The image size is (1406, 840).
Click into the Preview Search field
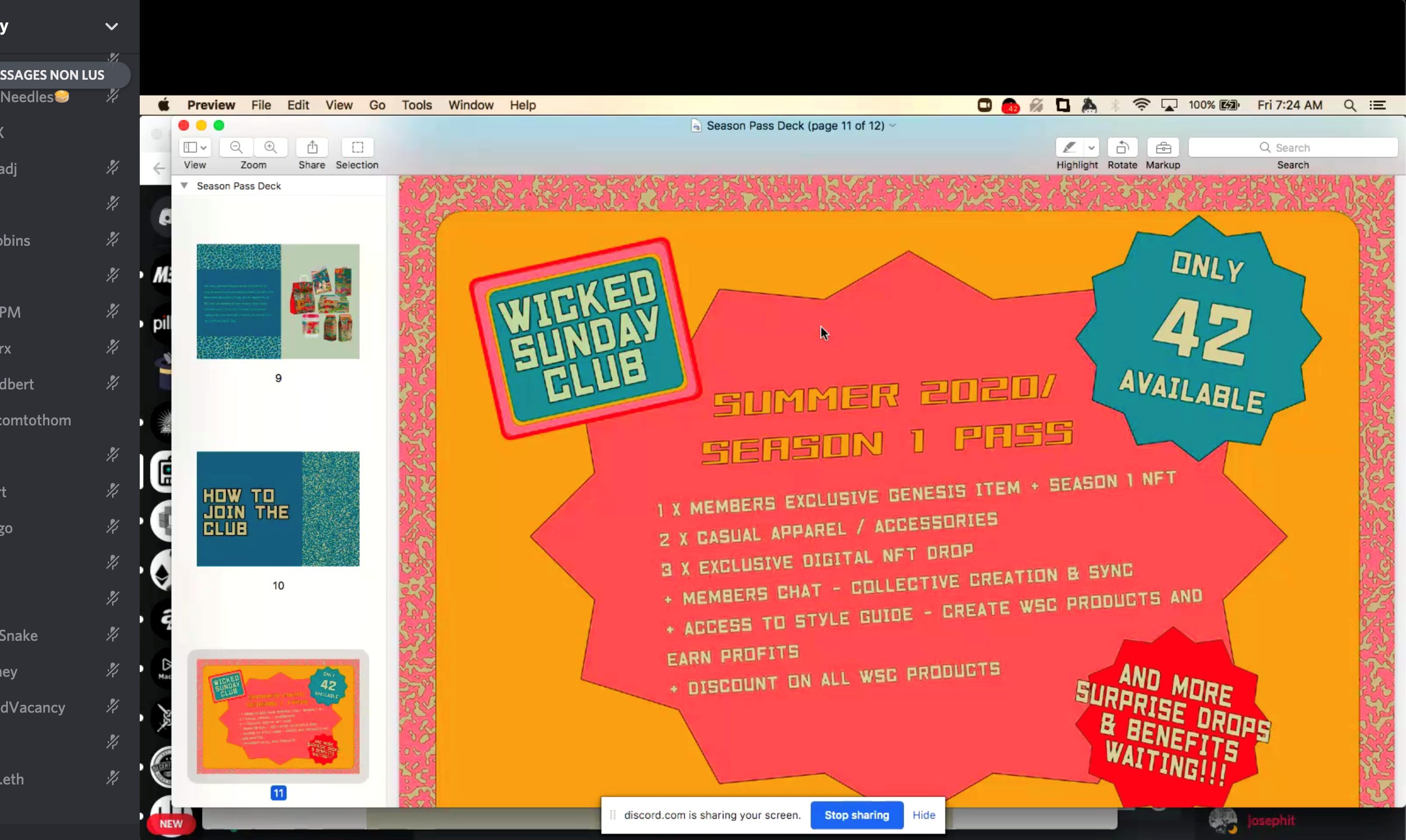click(1293, 147)
